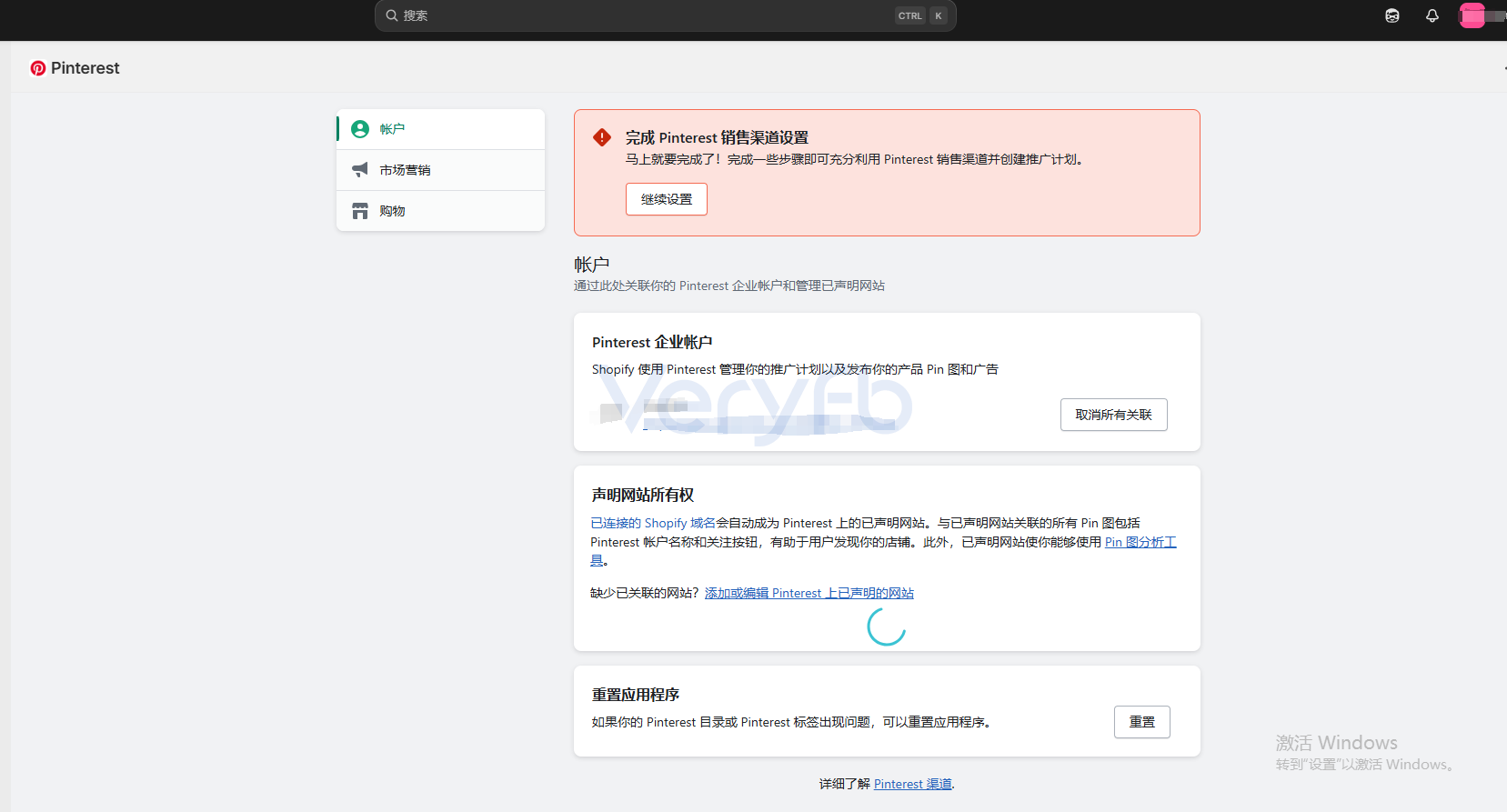Open the Pinterest 渠道 link

[x=913, y=784]
